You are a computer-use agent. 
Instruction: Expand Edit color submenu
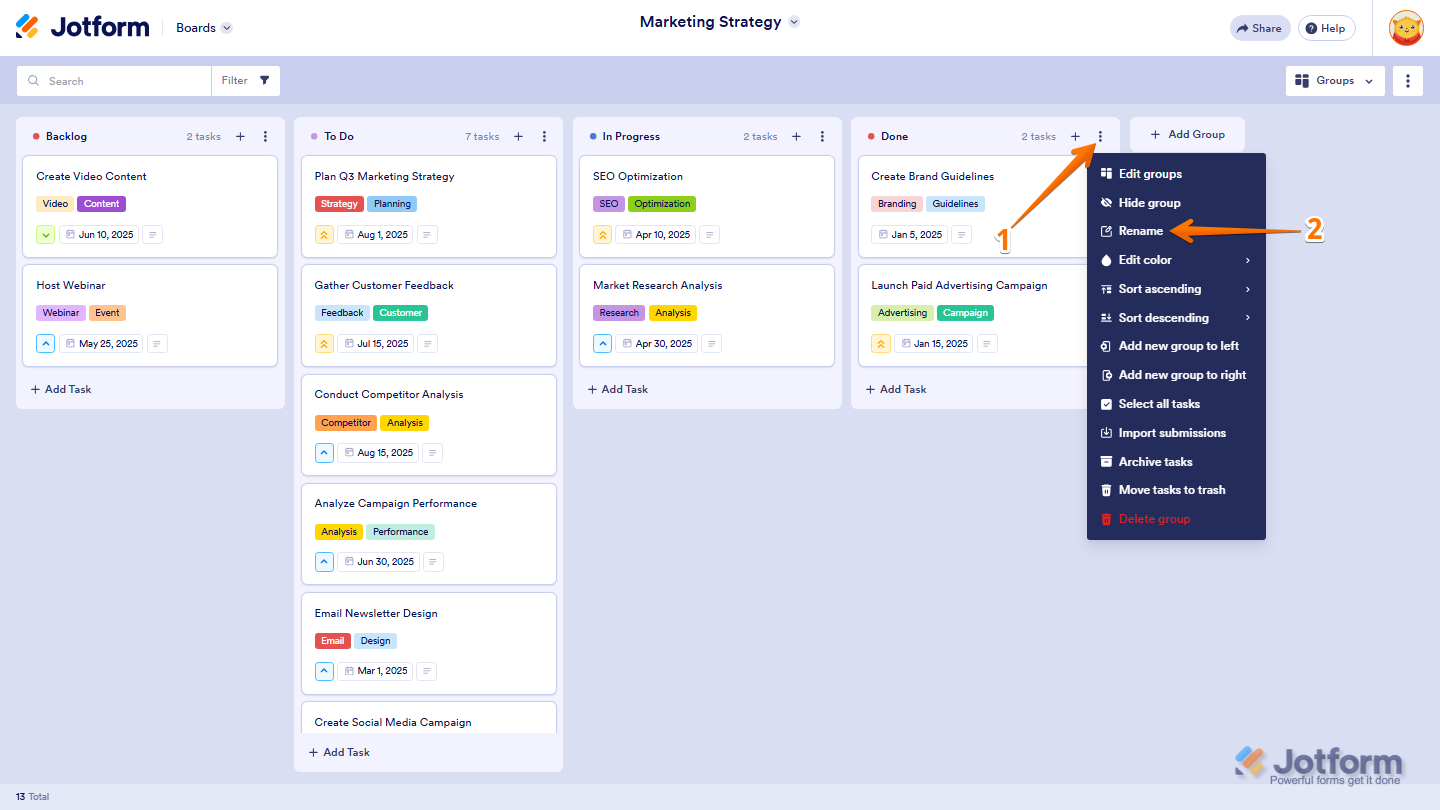[x=1176, y=260]
